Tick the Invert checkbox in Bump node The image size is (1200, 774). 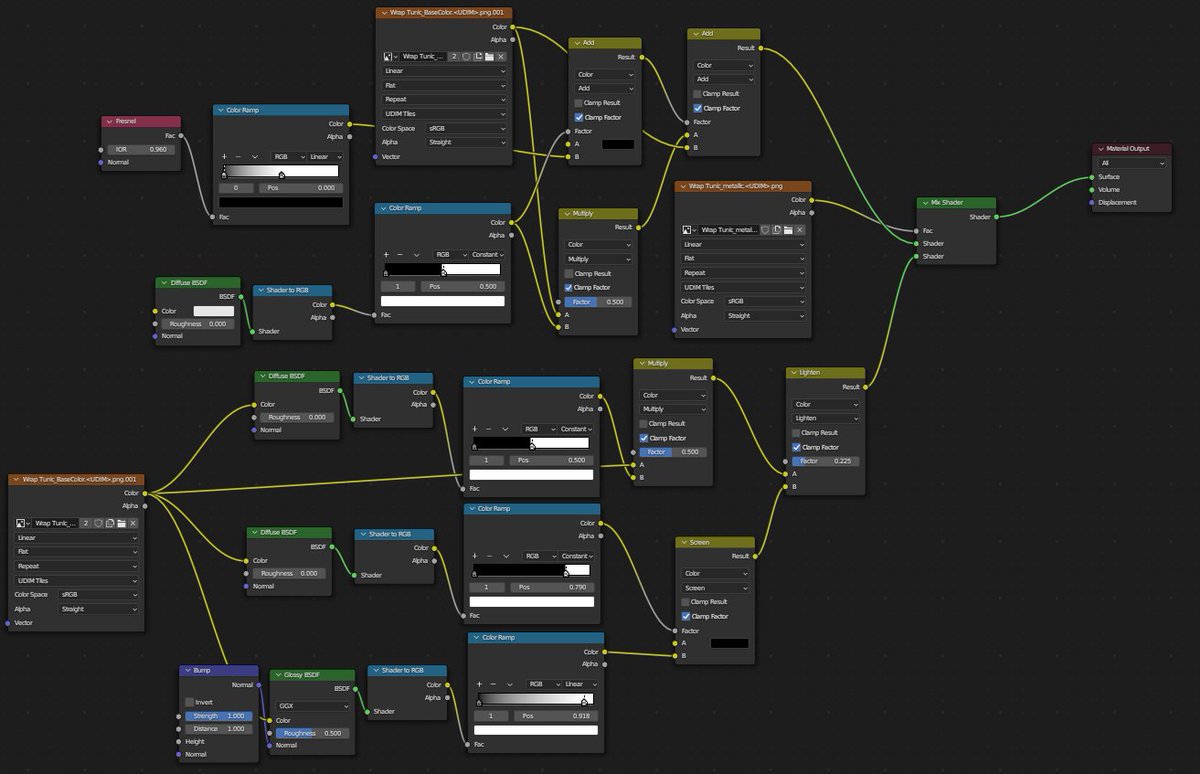189,702
